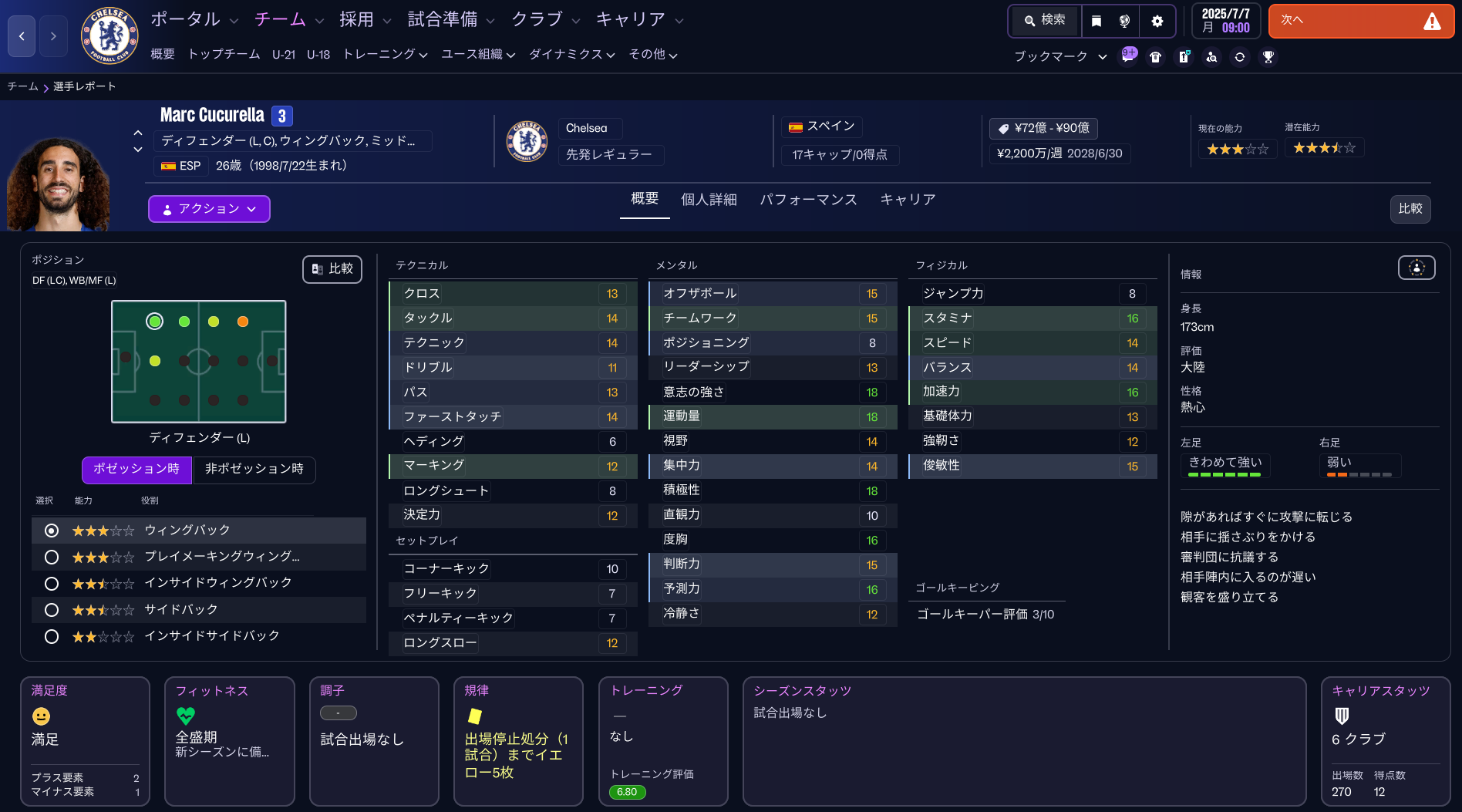Open the messages inbox icon with 9+ badge
Viewport: 1462px width, 812px height.
pos(1128,56)
